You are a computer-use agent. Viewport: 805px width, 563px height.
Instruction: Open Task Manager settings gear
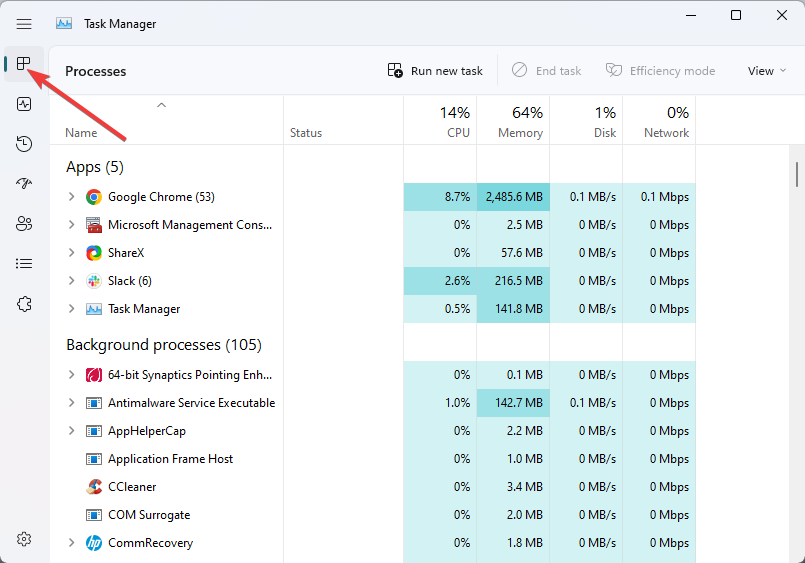tap(24, 539)
